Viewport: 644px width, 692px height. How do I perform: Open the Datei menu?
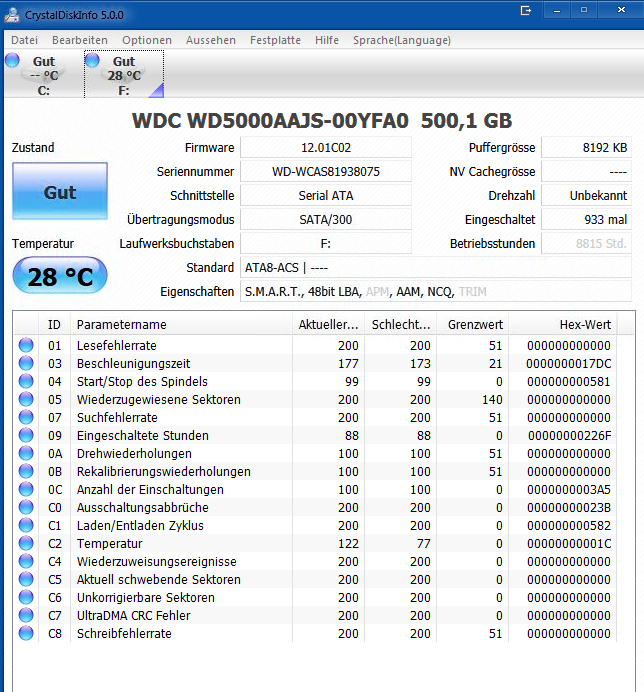(x=24, y=40)
